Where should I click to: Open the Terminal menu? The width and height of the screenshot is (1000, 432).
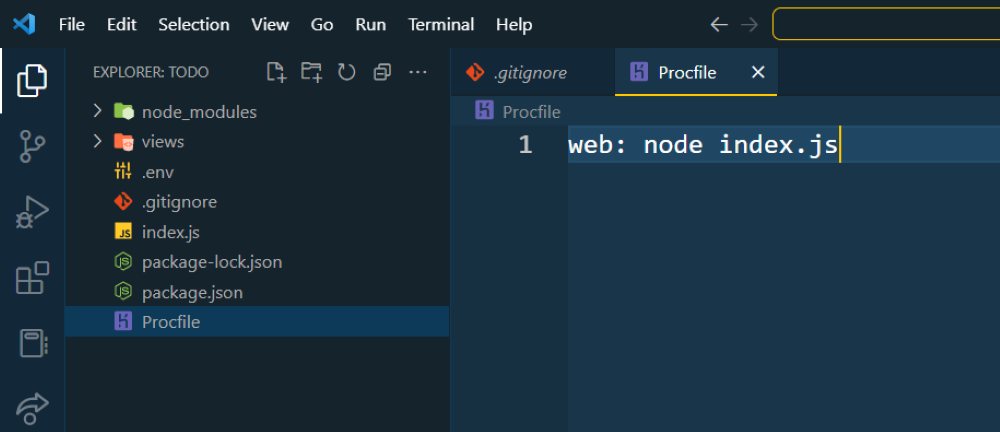pos(441,24)
